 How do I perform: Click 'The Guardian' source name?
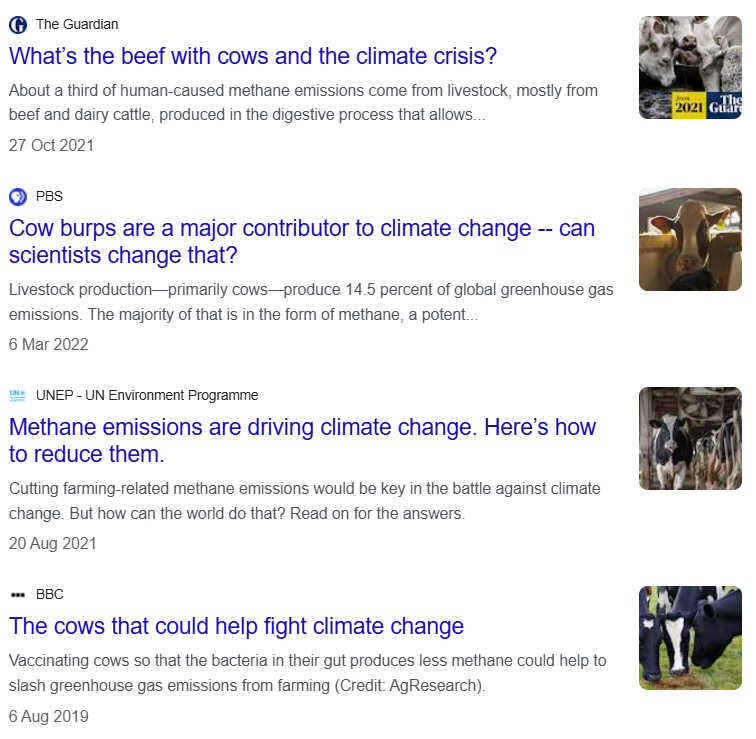point(77,25)
